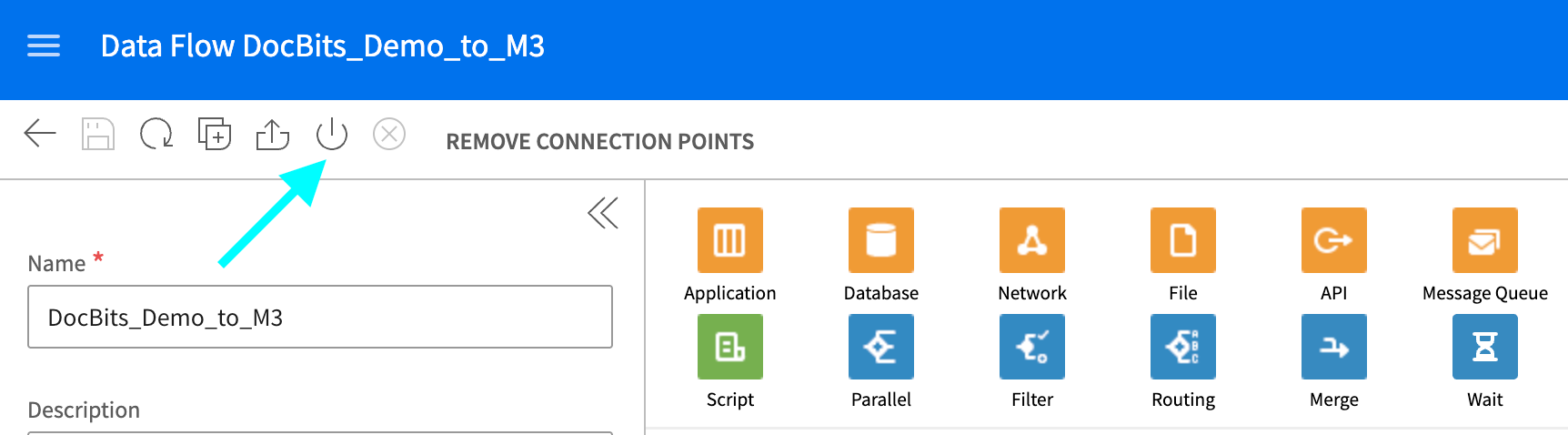The image size is (1568, 435).
Task: Refresh the data flow
Action: (156, 134)
